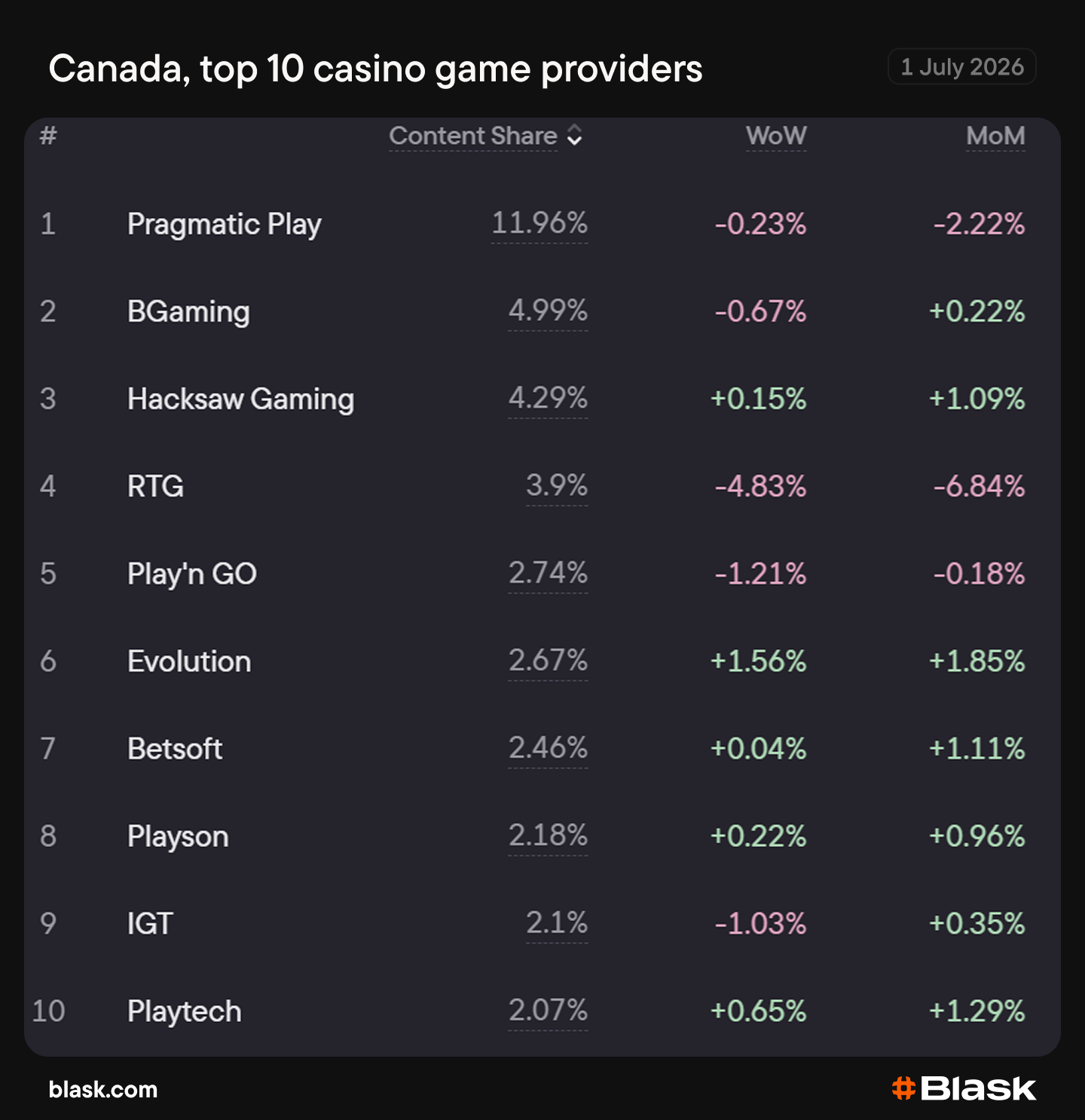Click the RTG provider name
This screenshot has height=1120, width=1085.
pos(155,487)
